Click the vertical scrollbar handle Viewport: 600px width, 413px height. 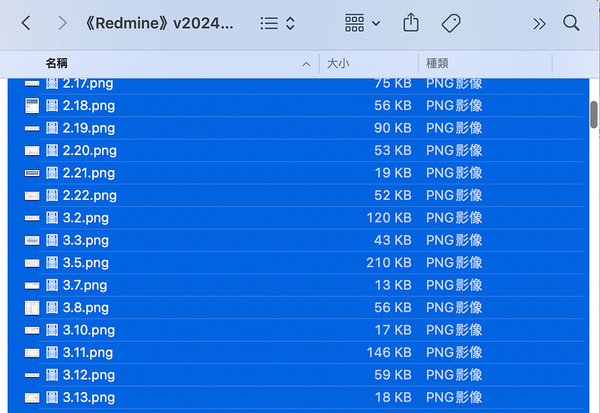tap(594, 114)
